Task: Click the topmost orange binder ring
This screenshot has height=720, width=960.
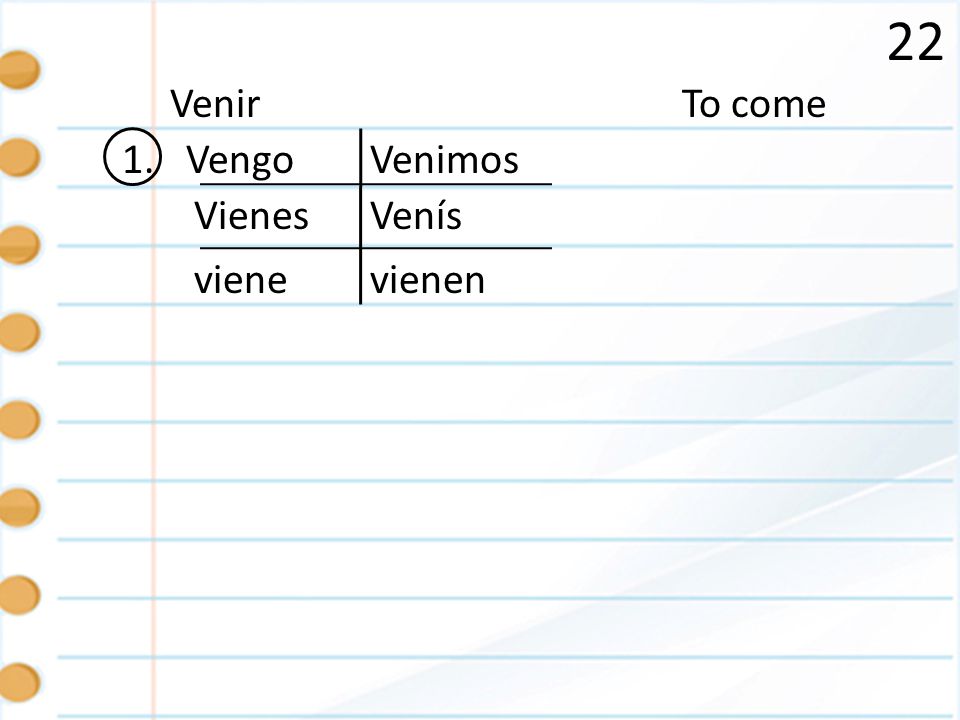Action: click(20, 69)
